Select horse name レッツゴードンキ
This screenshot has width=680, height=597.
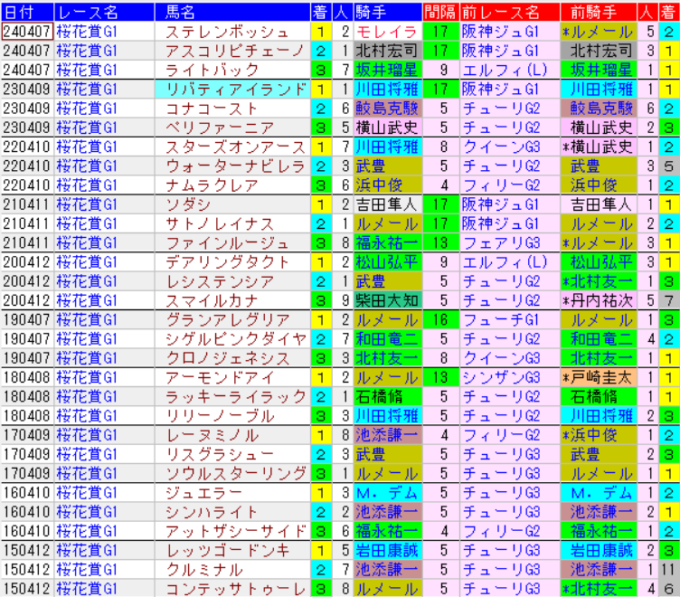[x=228, y=551]
